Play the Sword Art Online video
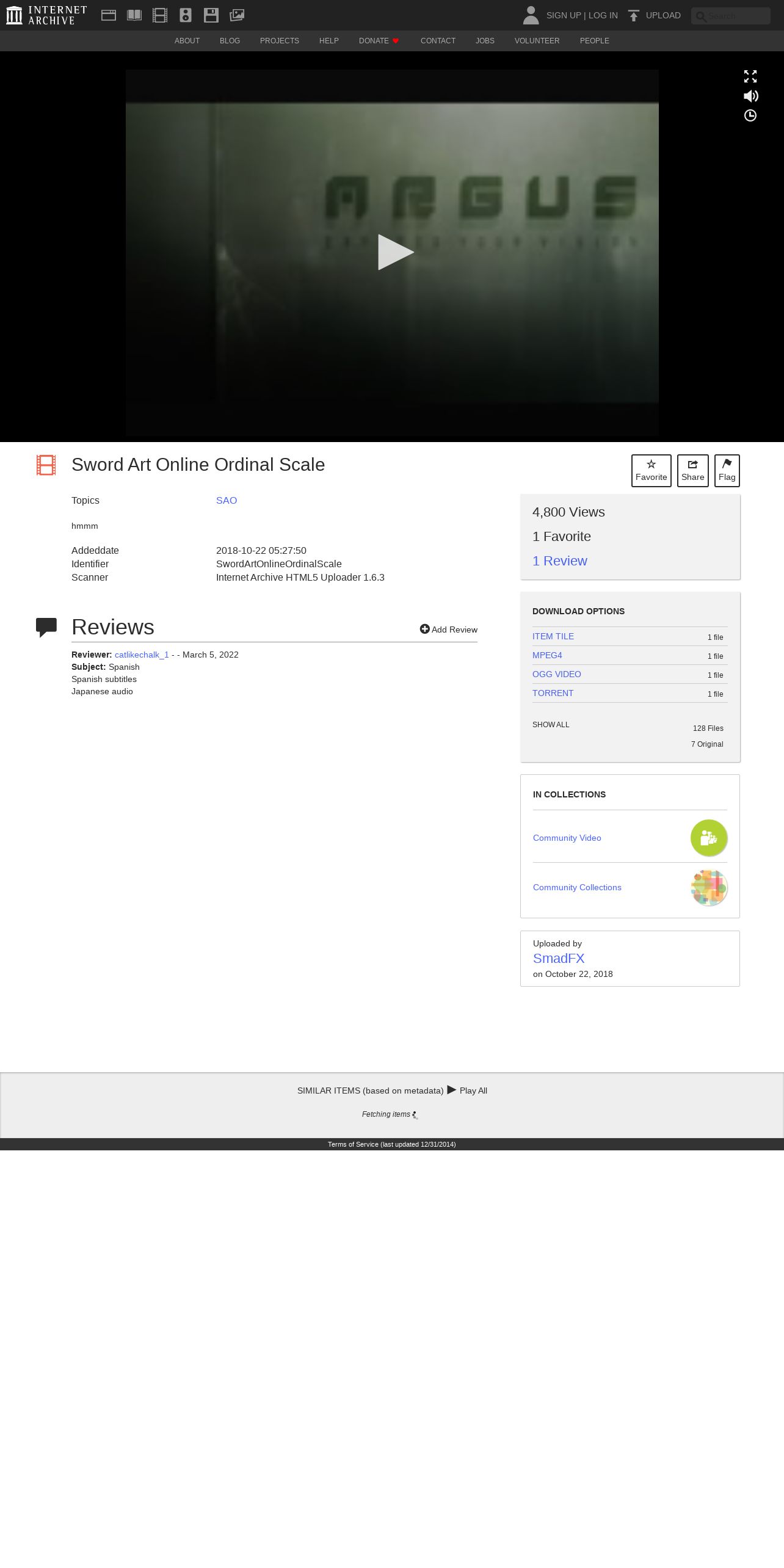The image size is (784, 1568). click(x=395, y=252)
